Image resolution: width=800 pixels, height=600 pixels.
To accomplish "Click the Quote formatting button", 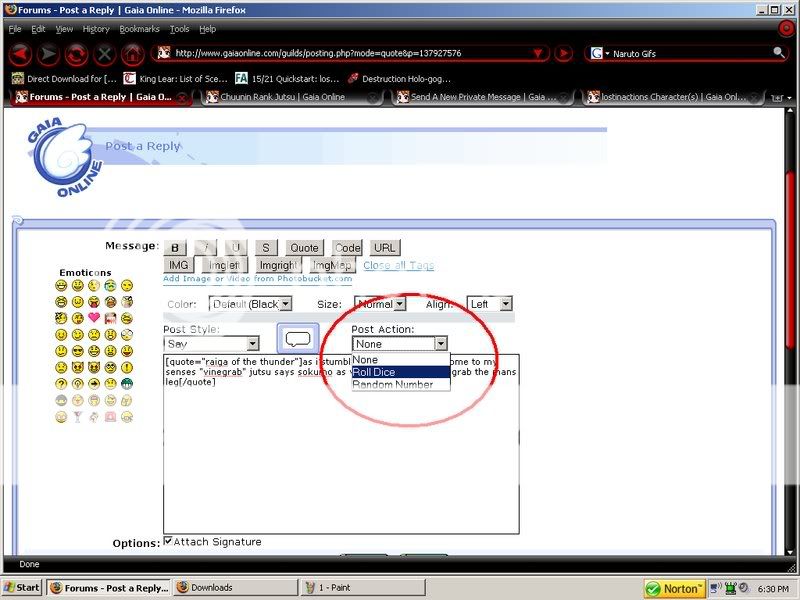I will pyautogui.click(x=304, y=247).
